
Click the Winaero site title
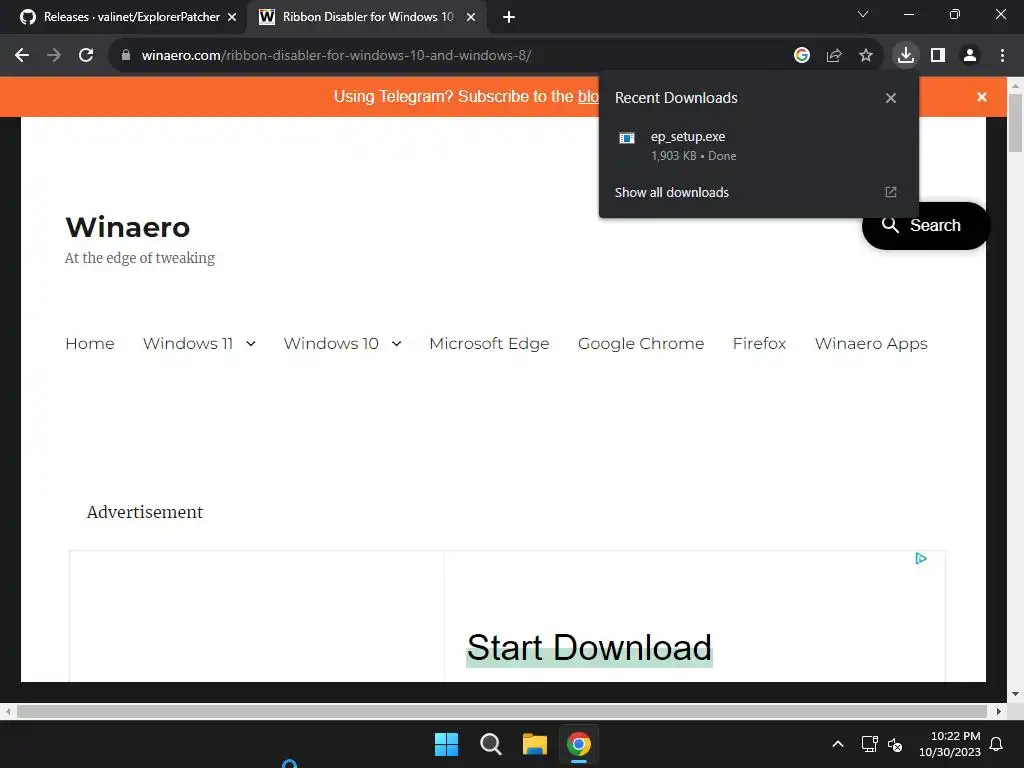click(128, 227)
